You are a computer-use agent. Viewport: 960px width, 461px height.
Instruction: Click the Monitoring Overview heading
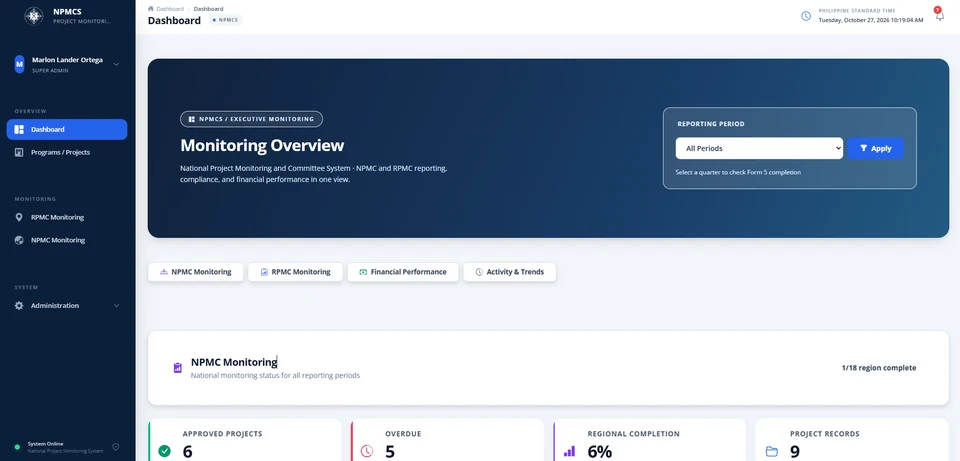[262, 145]
